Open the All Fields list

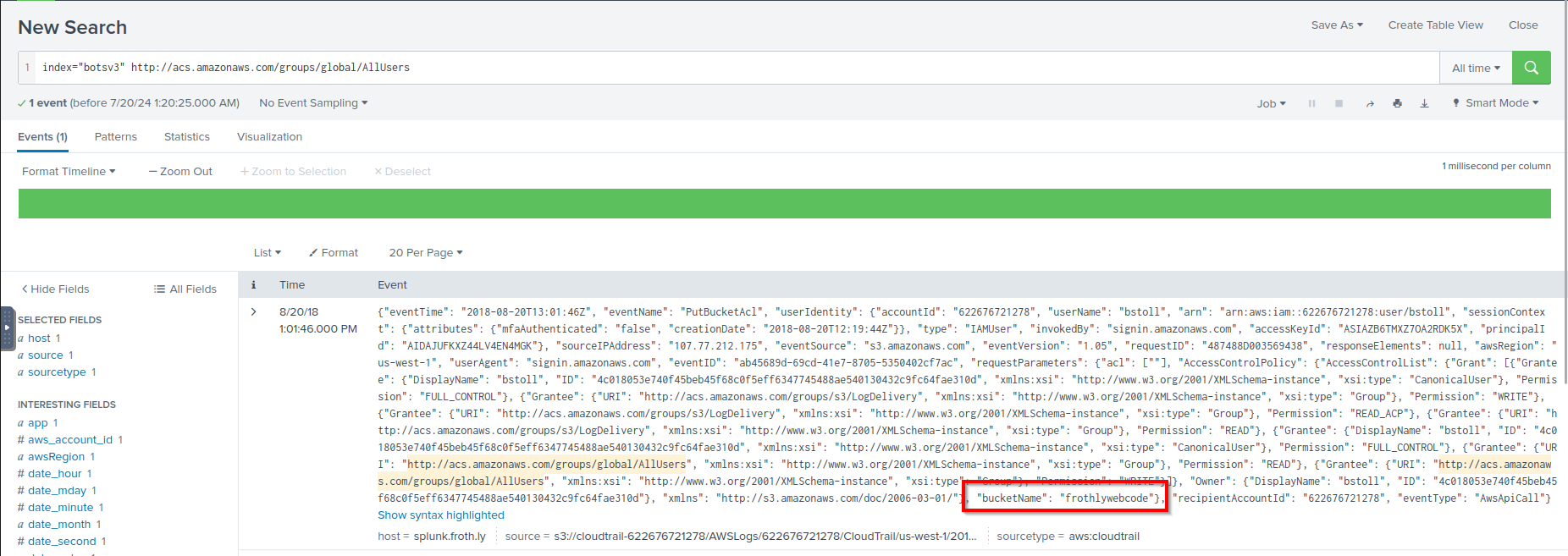click(185, 289)
